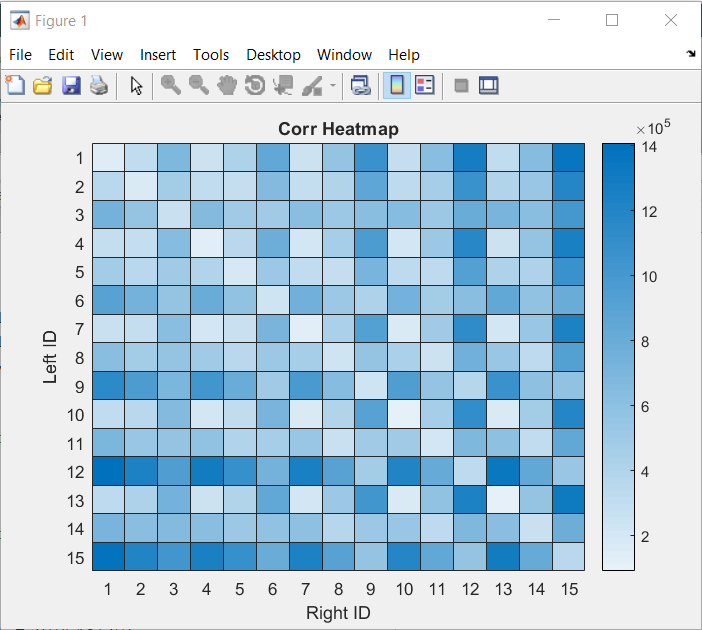Screen dimensions: 702x630
Task: Toggle the Insert Legend button
Action: tap(424, 85)
